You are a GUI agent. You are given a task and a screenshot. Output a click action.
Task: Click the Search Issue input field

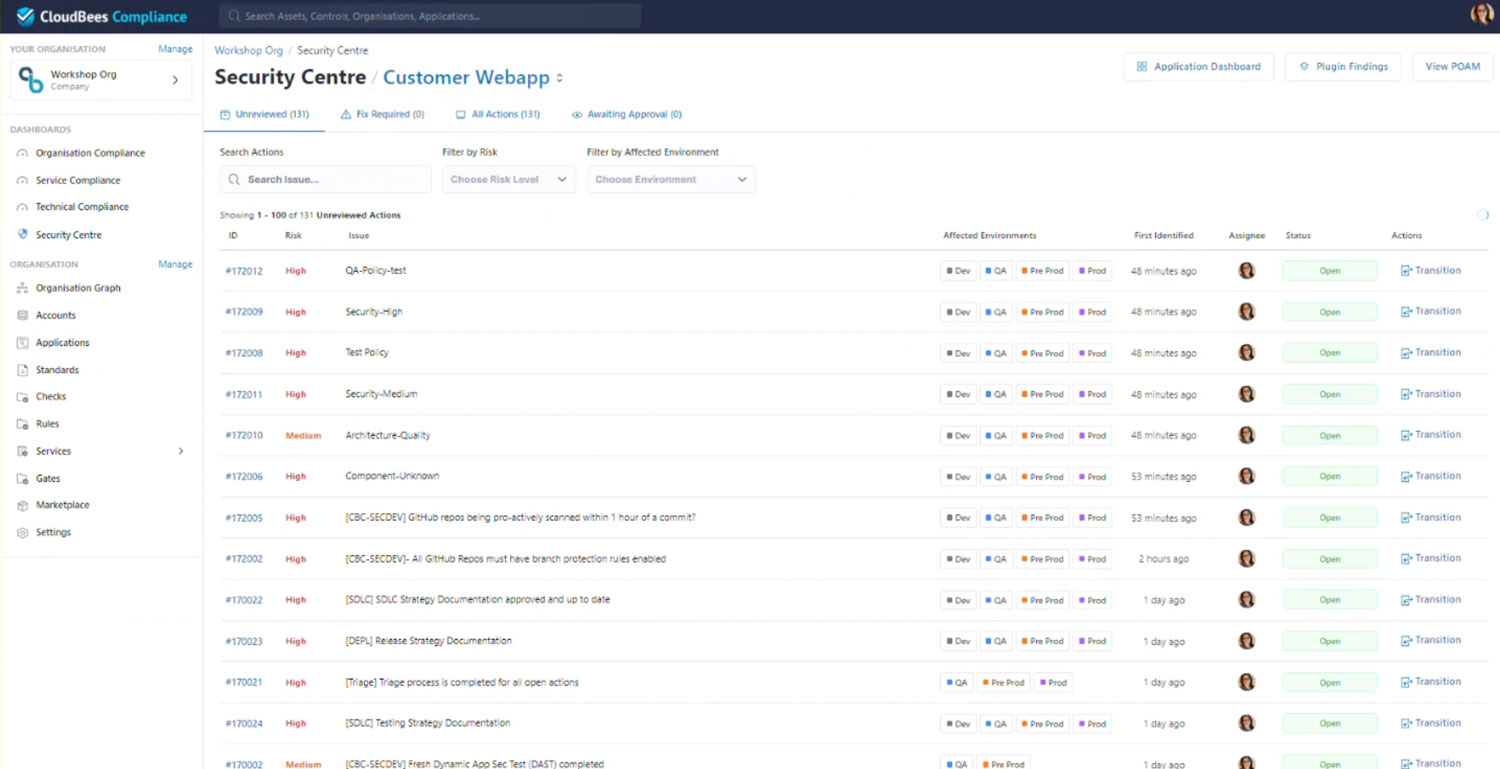point(325,180)
